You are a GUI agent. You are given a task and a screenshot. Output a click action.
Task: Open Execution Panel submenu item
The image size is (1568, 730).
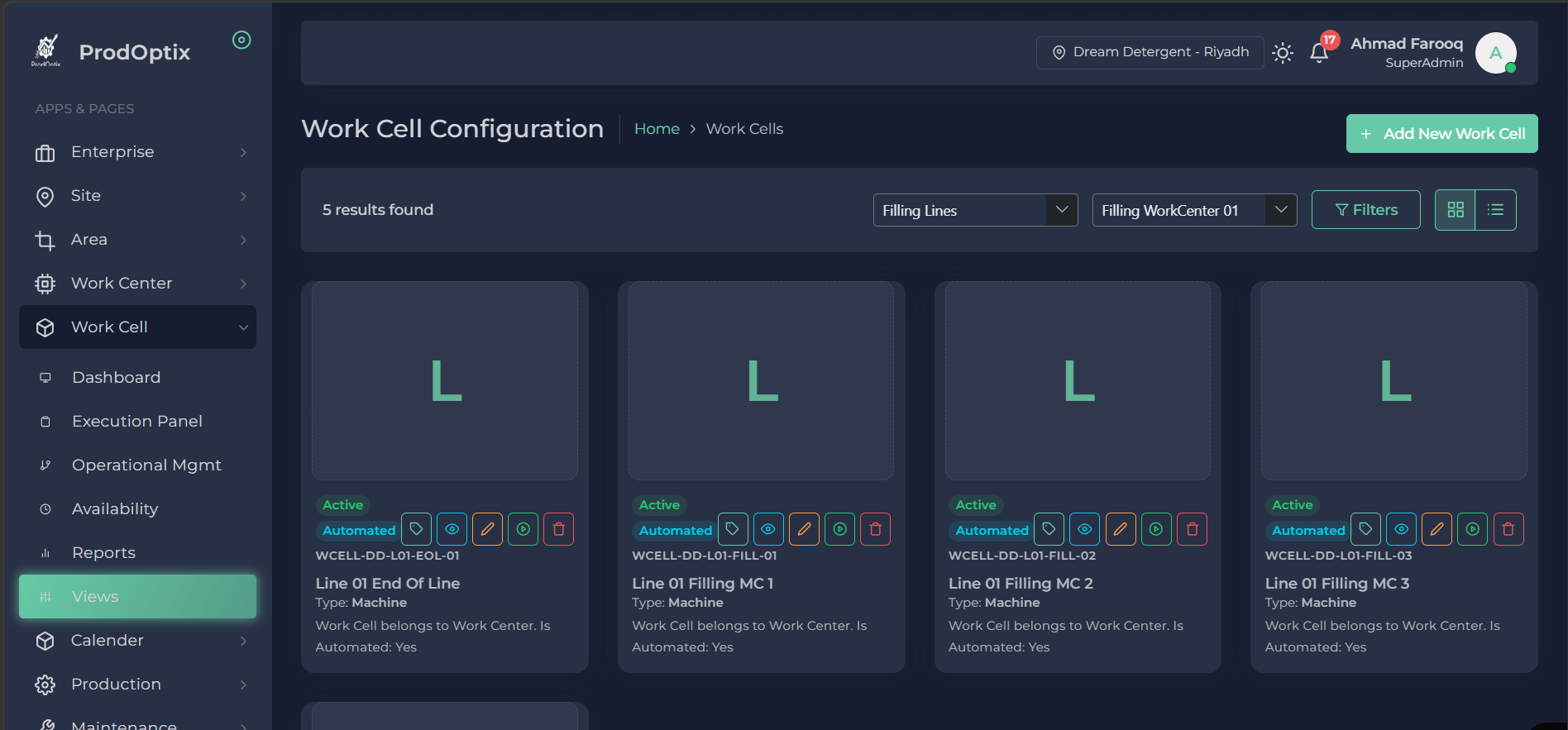[137, 422]
